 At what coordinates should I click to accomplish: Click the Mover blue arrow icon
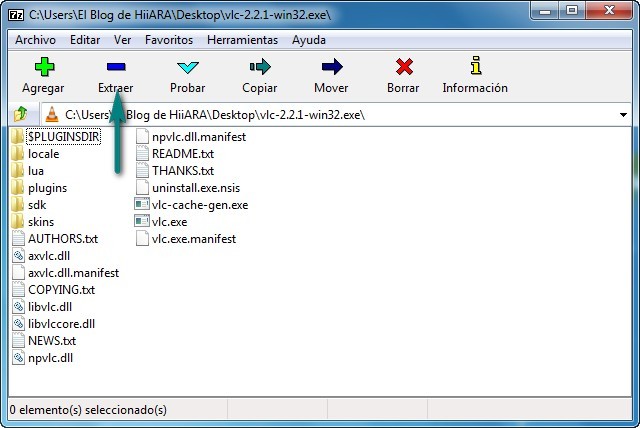pyautogui.click(x=332, y=67)
